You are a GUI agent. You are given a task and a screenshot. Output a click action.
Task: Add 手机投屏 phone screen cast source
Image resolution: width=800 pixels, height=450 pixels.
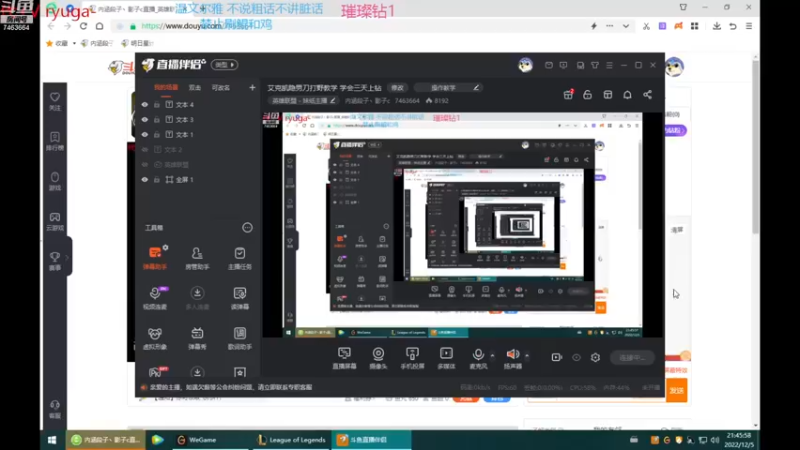[x=412, y=358]
